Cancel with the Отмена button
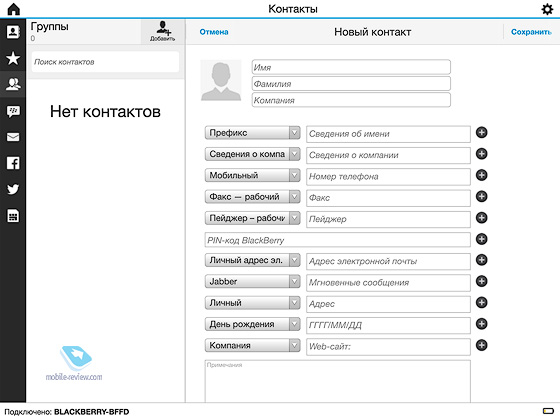Image resolution: width=560 pixels, height=420 pixels. 214,32
